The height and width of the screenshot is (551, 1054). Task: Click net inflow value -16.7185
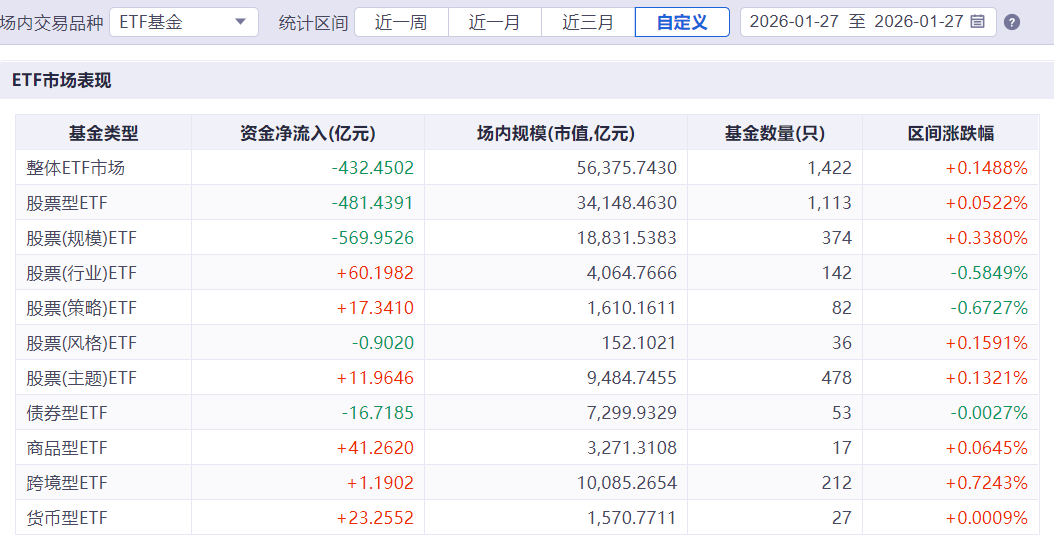pyautogui.click(x=378, y=413)
